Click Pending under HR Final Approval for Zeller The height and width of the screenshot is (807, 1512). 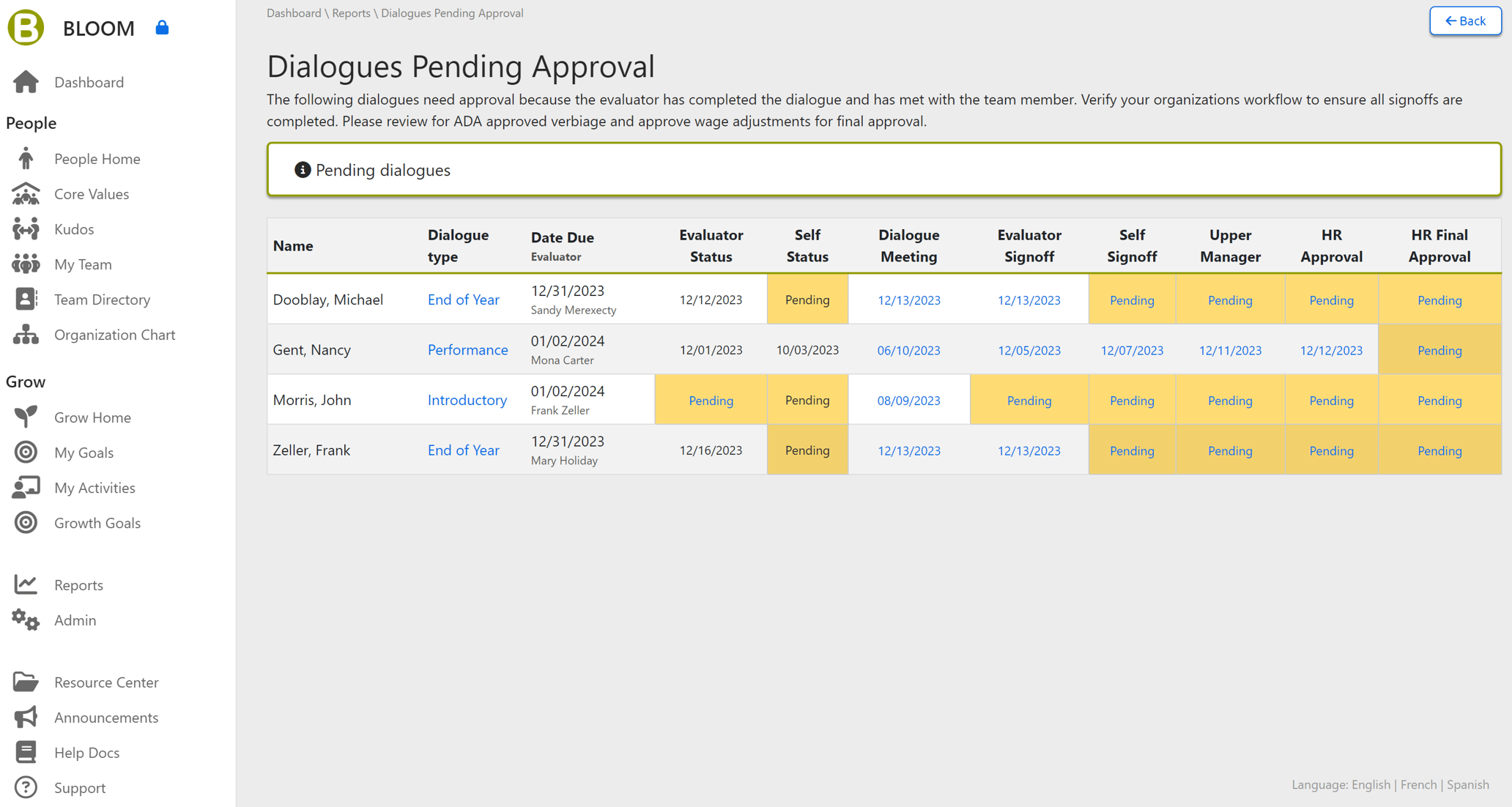point(1439,450)
